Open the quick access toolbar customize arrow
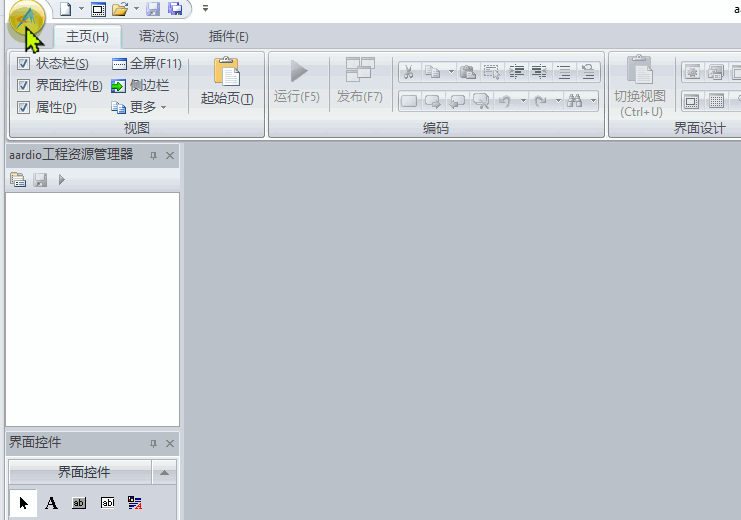 click(205, 9)
